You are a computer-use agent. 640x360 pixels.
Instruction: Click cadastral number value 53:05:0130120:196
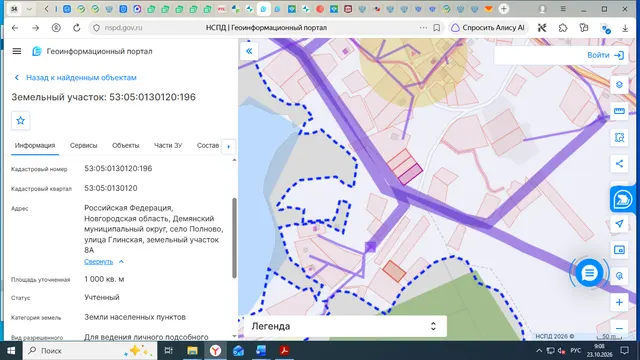(118, 169)
